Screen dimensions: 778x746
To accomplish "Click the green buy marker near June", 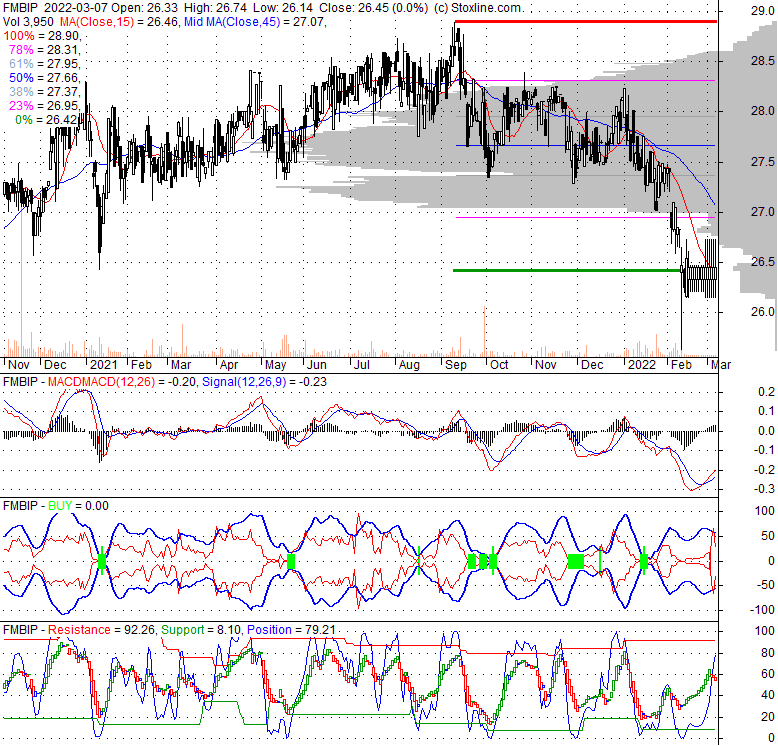I will pyautogui.click(x=291, y=561).
